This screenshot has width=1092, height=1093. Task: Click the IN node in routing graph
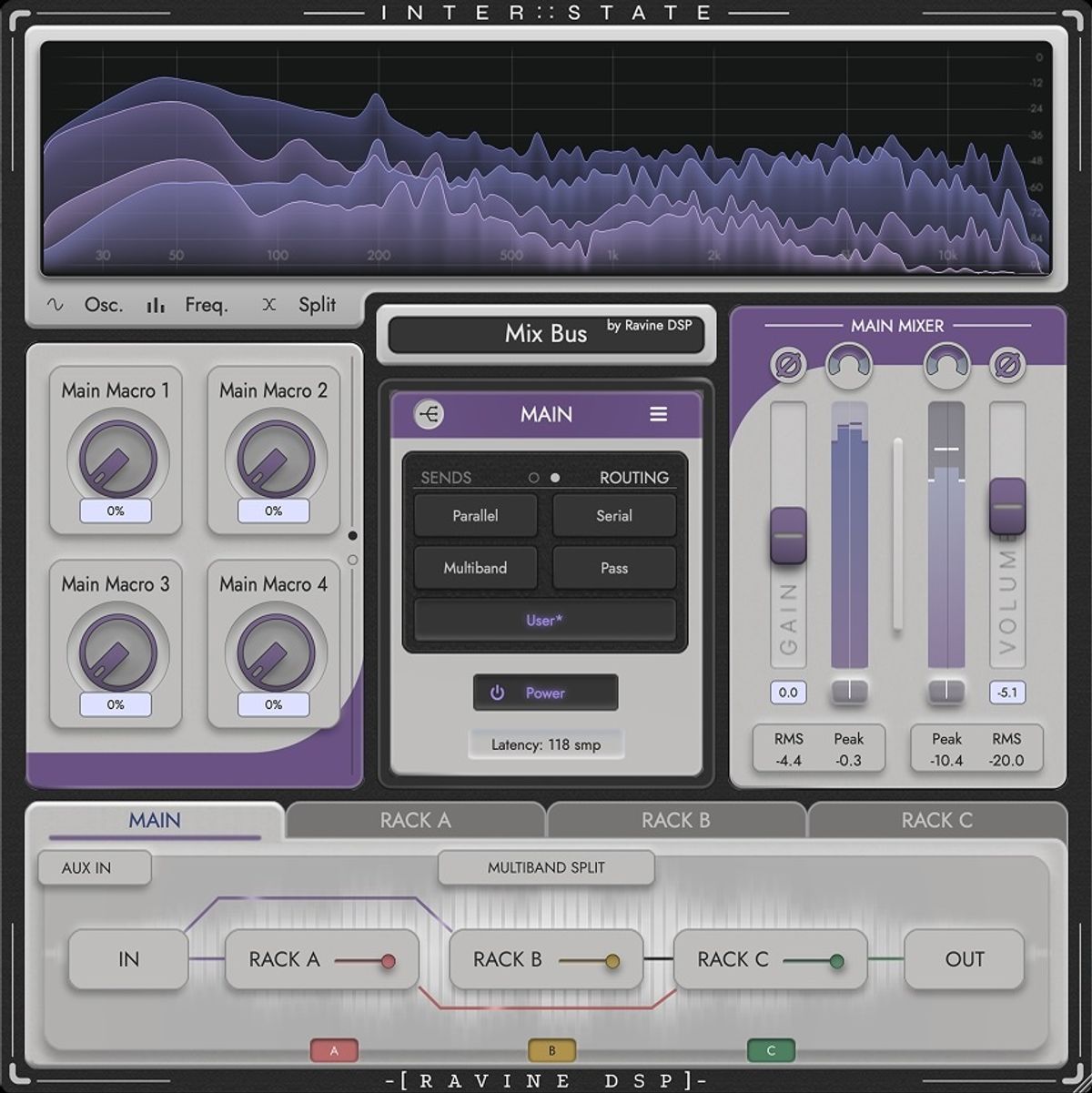pos(128,959)
